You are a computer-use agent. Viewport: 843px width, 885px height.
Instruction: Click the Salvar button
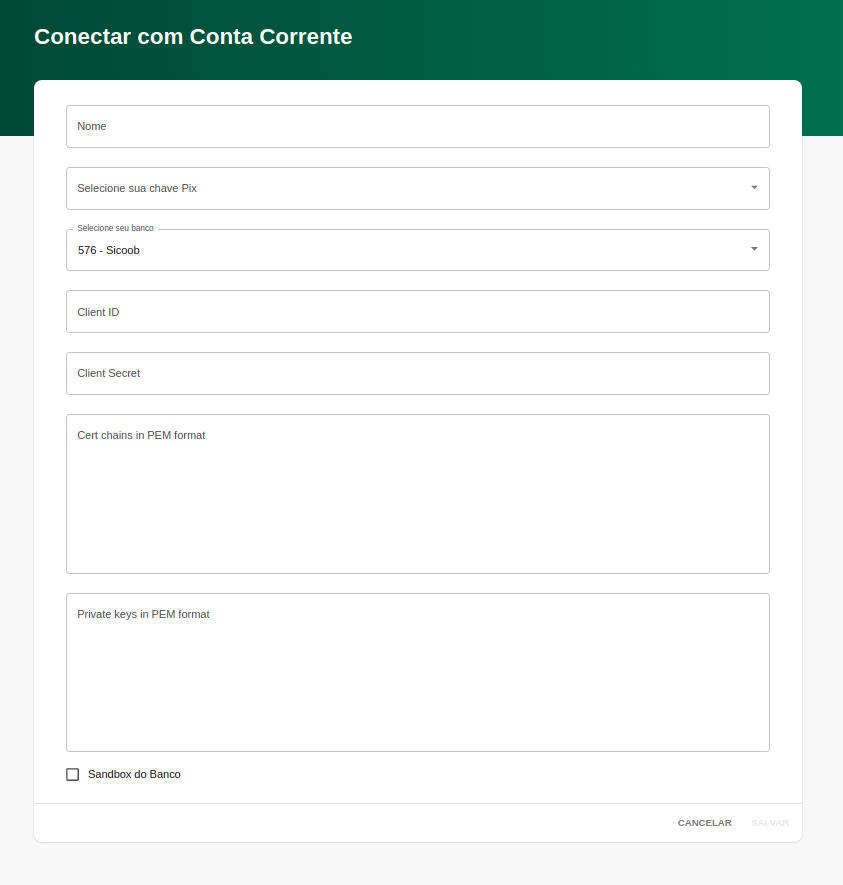[769, 823]
